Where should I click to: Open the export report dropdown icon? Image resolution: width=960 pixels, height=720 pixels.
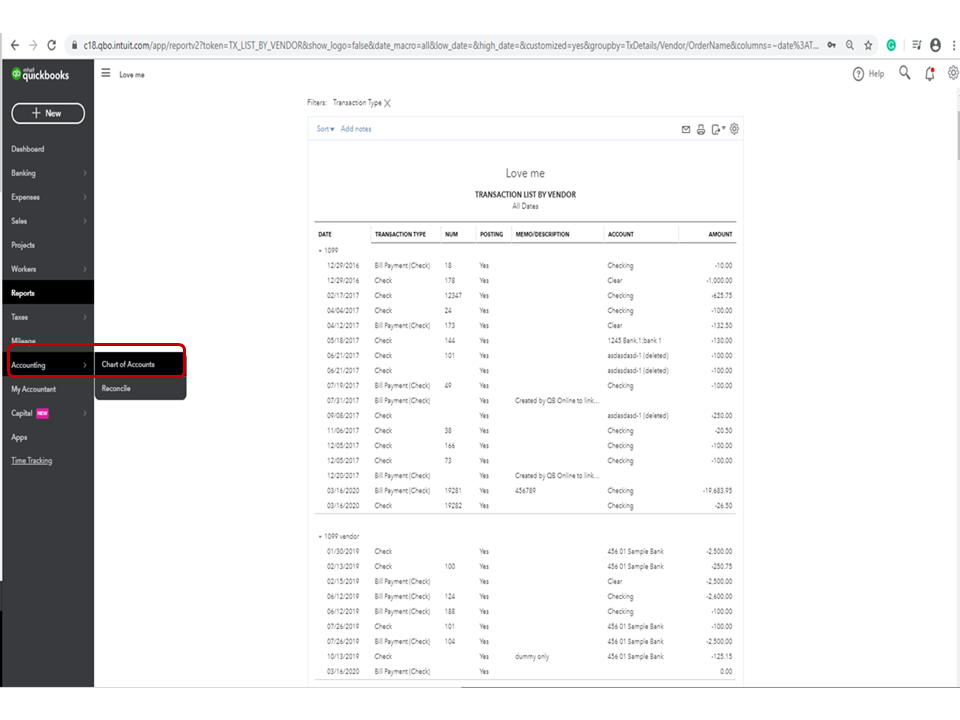[718, 129]
